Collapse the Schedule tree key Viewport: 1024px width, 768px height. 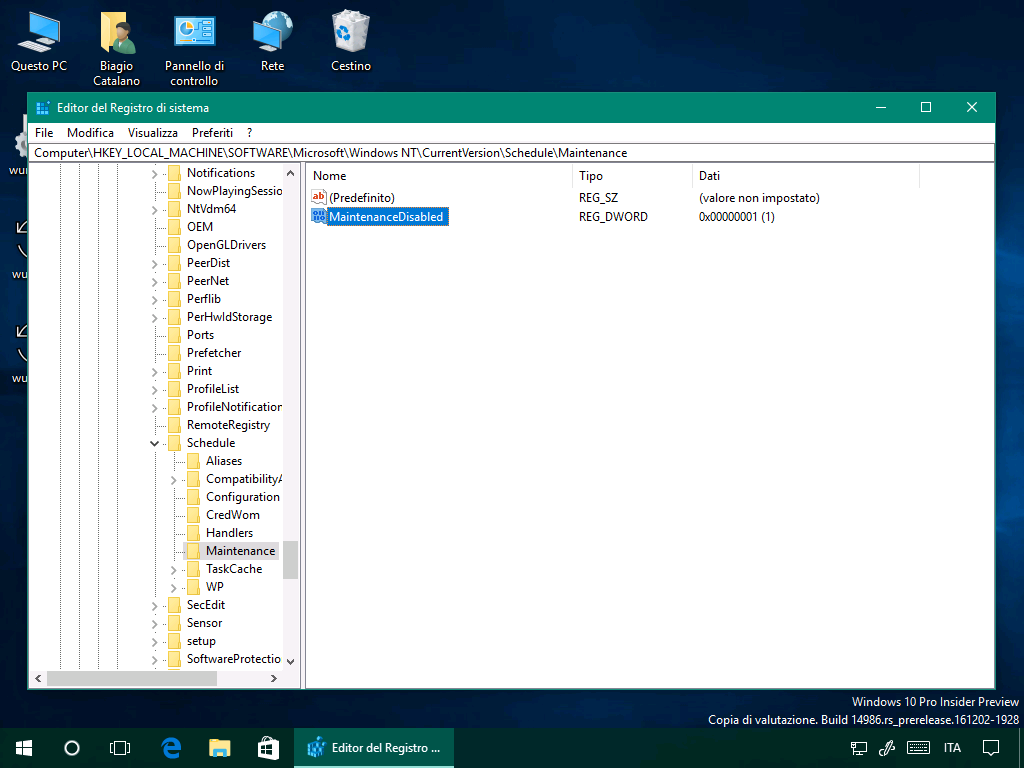pos(154,443)
